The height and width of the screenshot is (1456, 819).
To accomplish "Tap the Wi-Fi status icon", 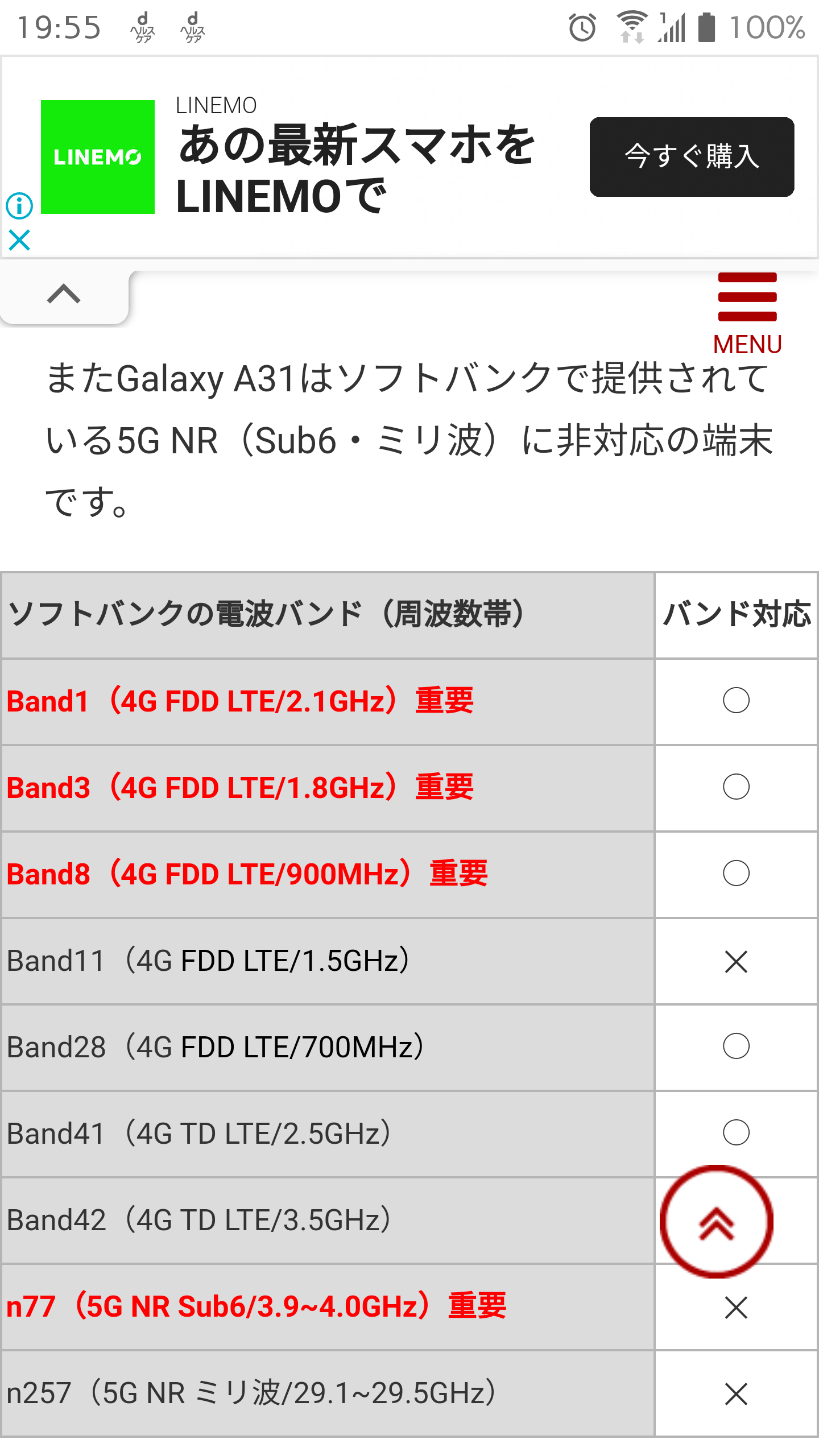I will [x=632, y=27].
